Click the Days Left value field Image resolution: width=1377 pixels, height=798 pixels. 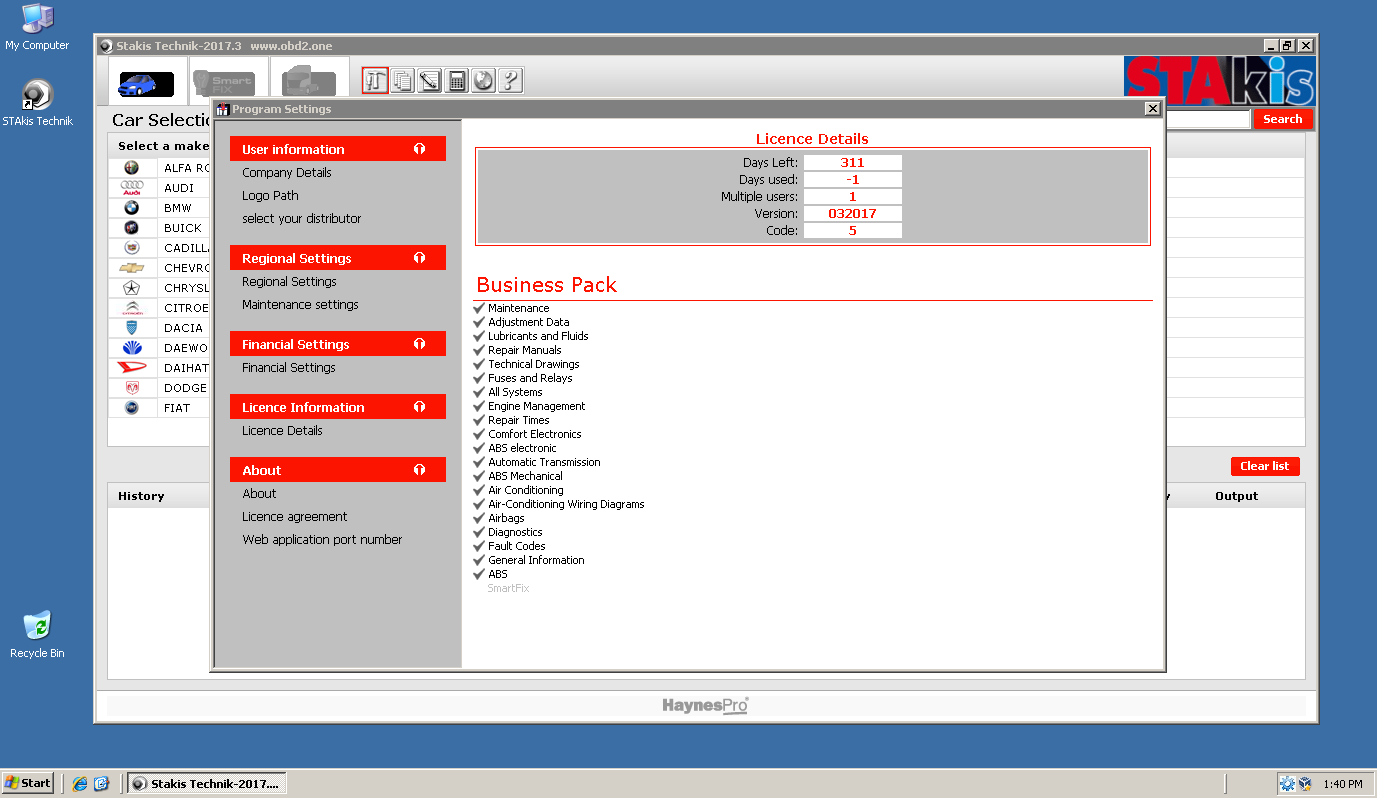(852, 162)
